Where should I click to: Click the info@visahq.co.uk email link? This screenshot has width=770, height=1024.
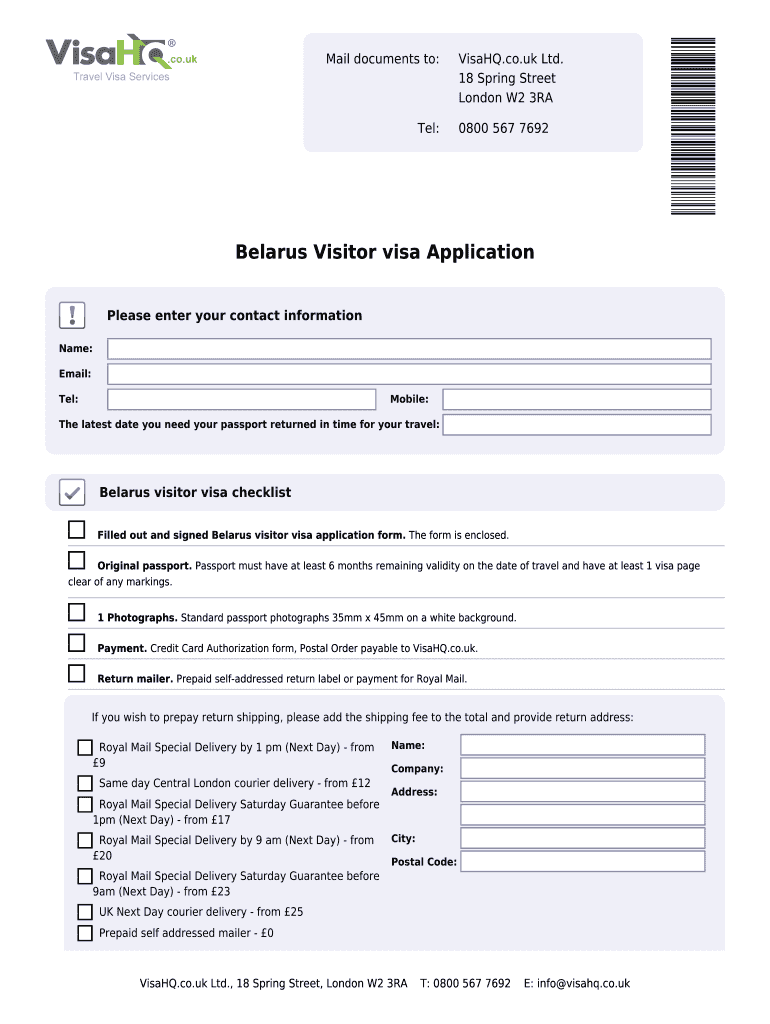[583, 983]
